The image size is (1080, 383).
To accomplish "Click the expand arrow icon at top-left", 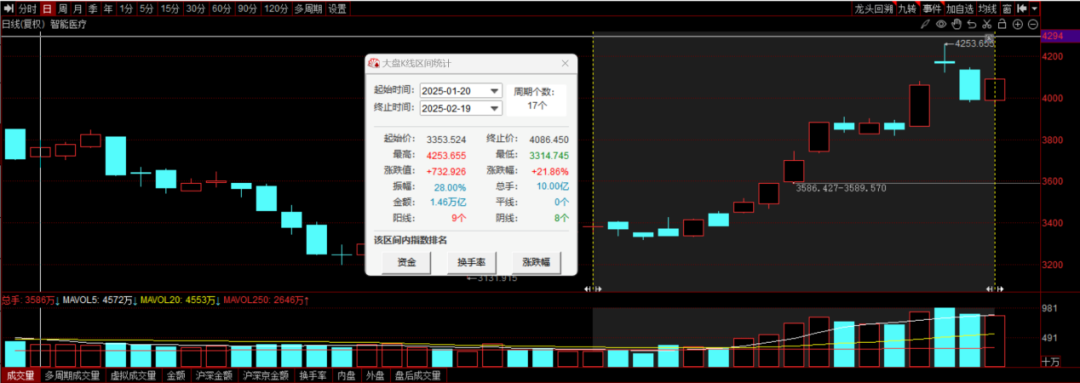I will (x=8, y=9).
